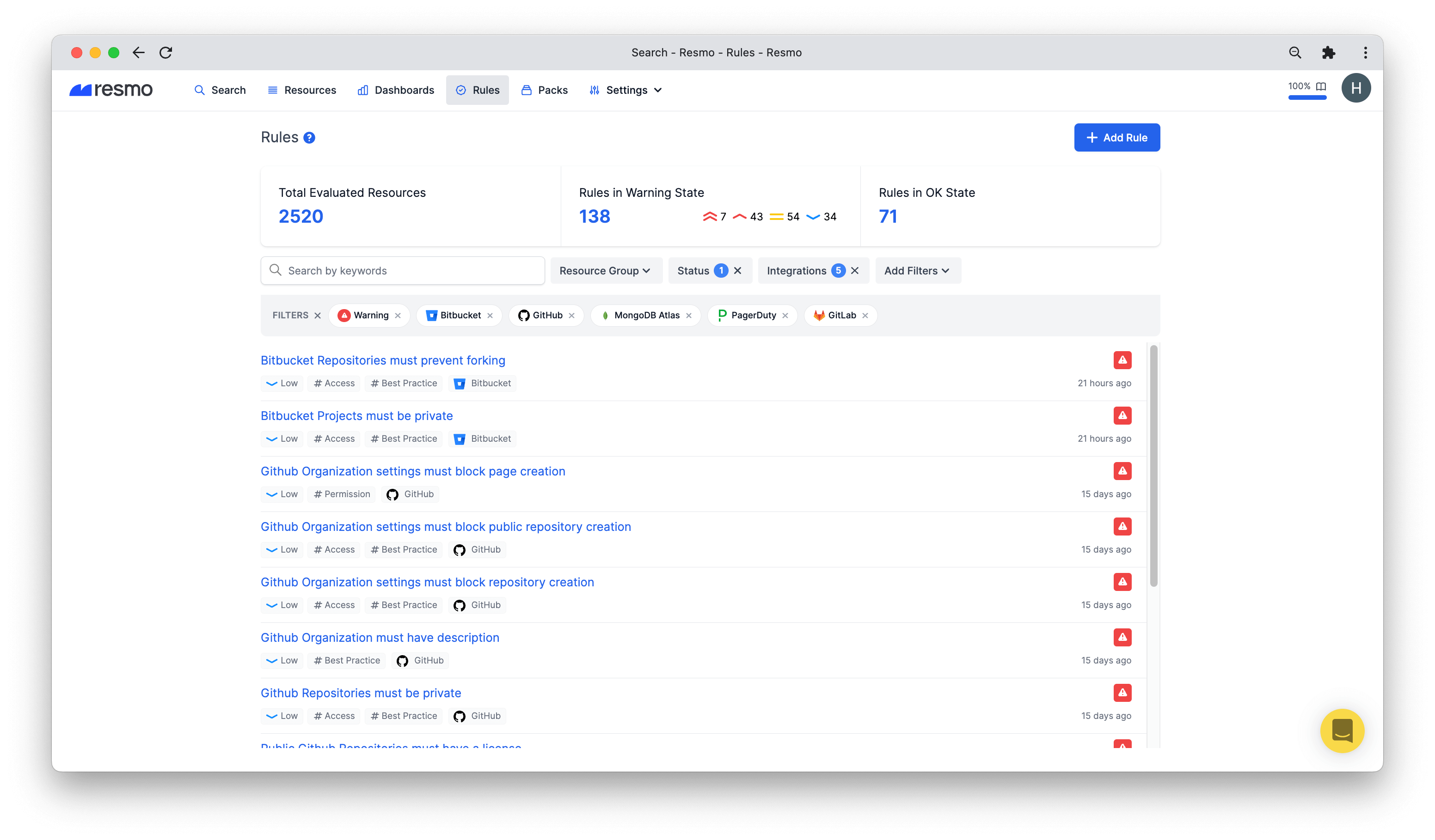Remove the GitLab filter chip
This screenshot has height=840, width=1435.
pos(865,316)
